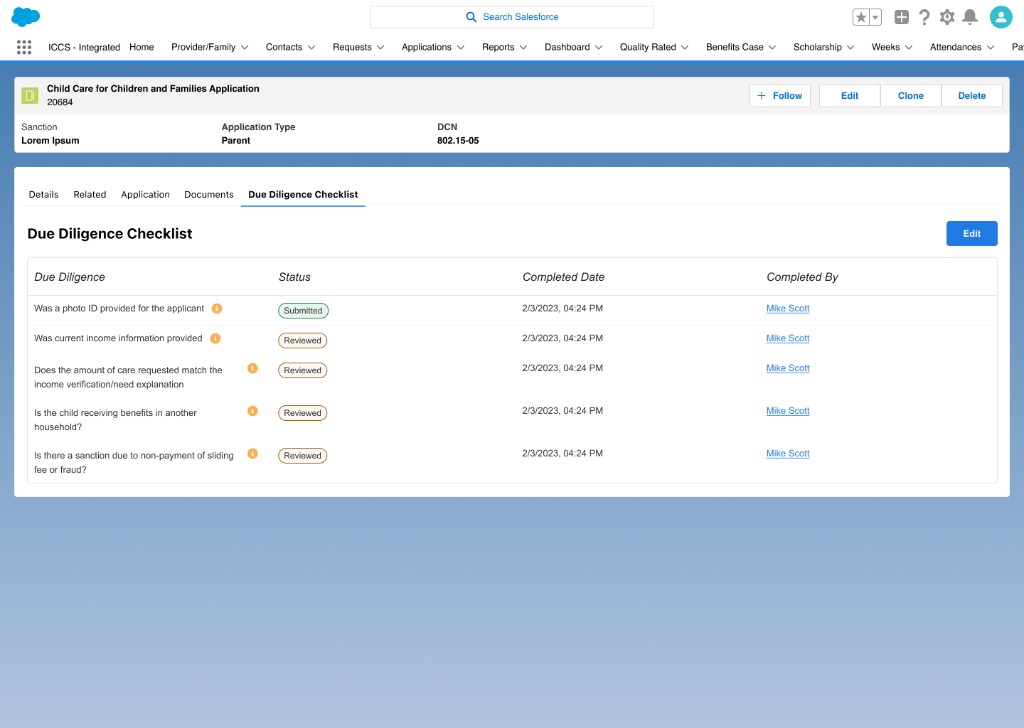The image size is (1024, 728).
Task: Open the Reports nav item
Action: click(498, 47)
